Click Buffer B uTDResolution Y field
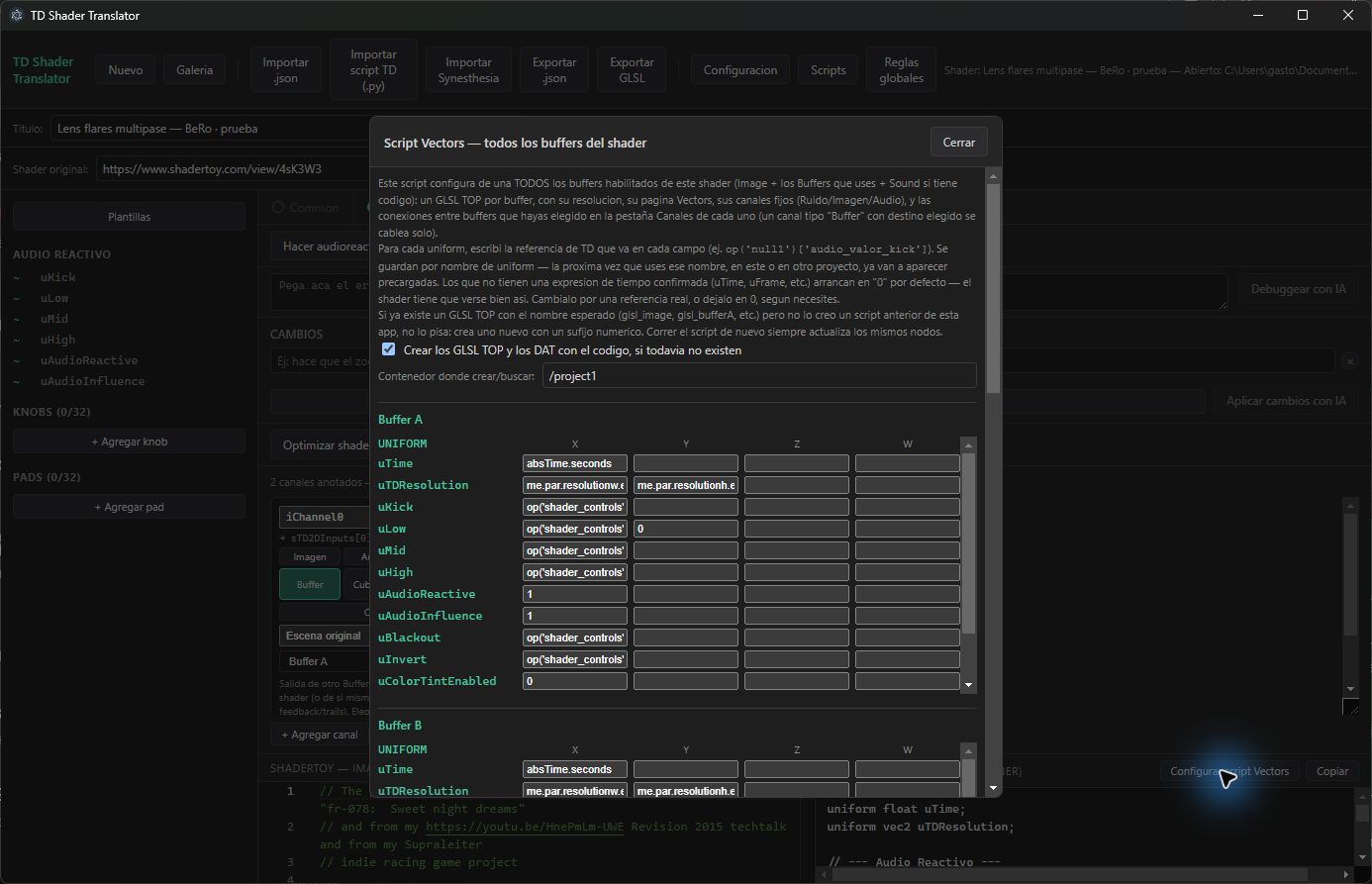1372x884 pixels. coord(686,791)
